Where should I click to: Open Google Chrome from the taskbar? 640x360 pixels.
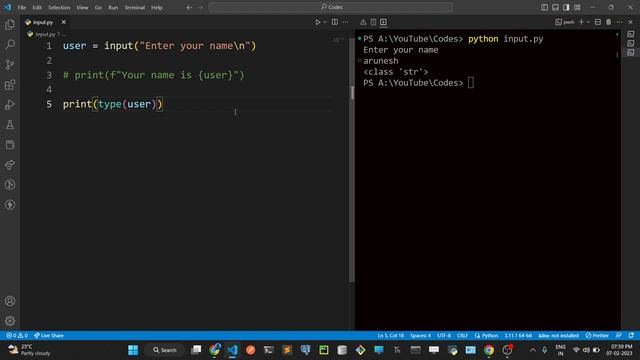pos(489,350)
